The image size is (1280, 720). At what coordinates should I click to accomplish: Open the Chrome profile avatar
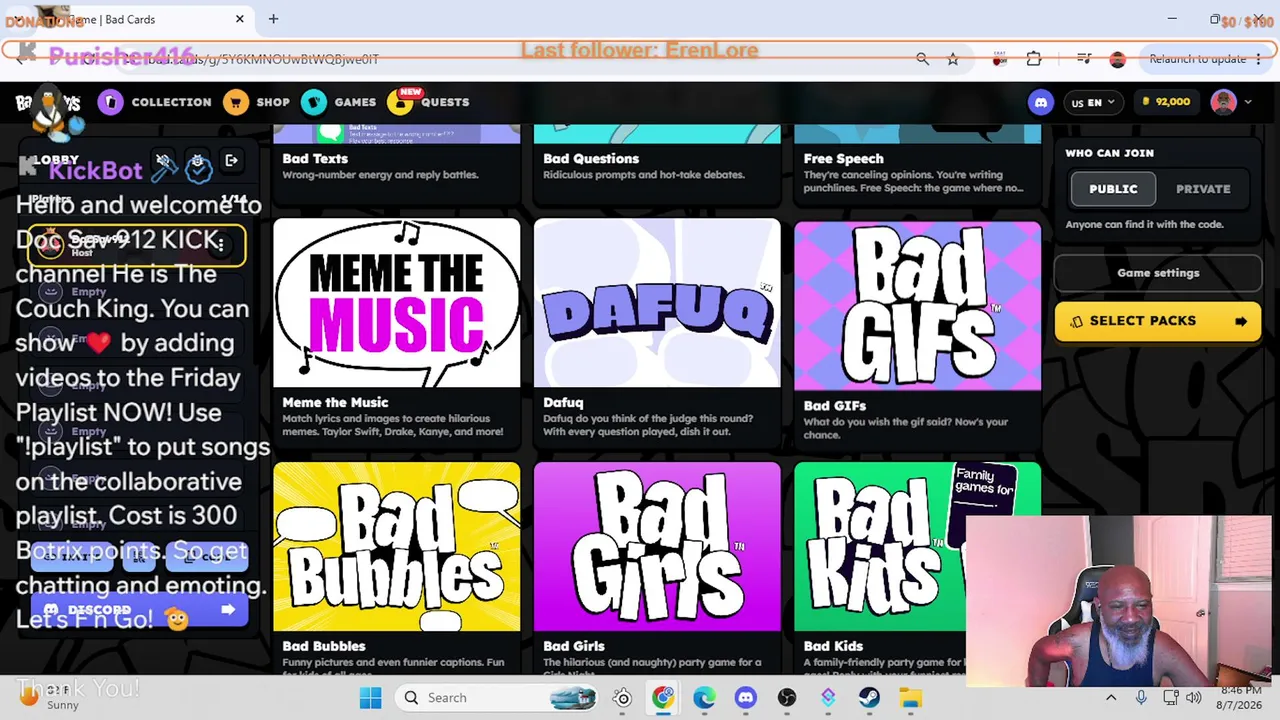point(1118,59)
